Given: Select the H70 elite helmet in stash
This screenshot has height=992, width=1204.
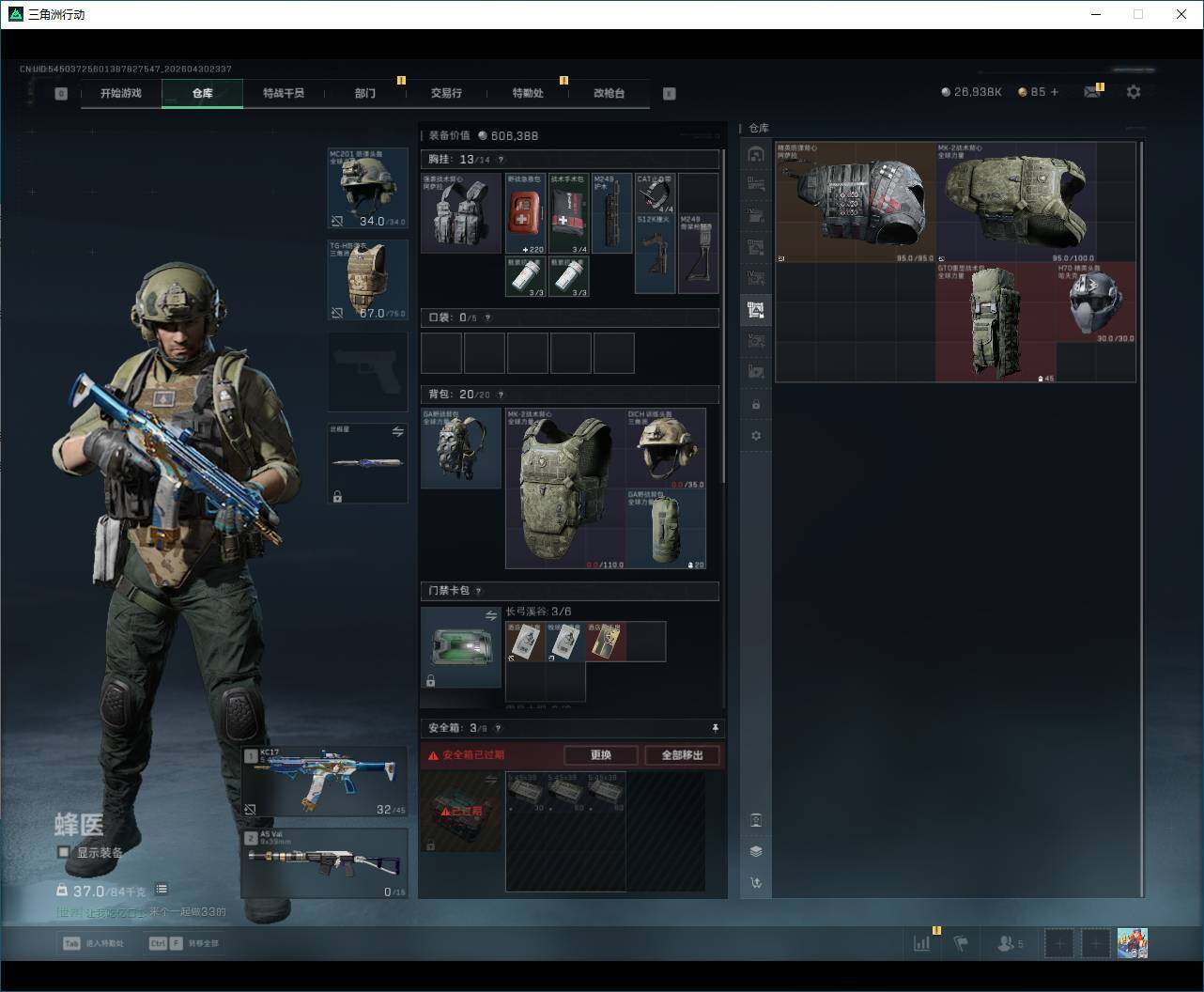Looking at the screenshot, I should [x=1096, y=302].
